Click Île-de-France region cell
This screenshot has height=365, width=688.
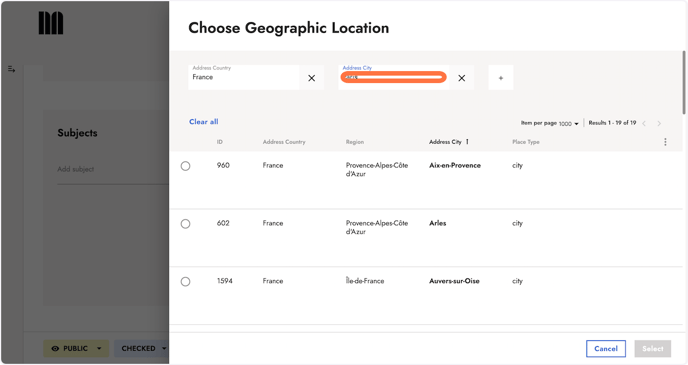[365, 281]
